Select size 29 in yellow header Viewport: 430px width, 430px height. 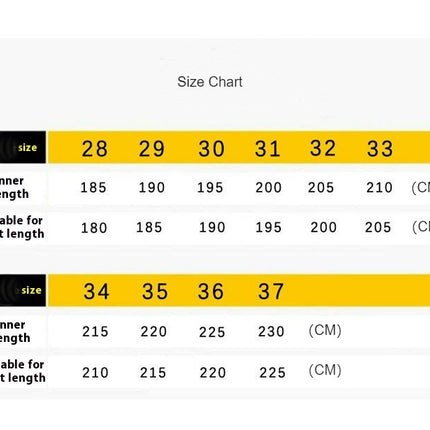tap(152, 149)
